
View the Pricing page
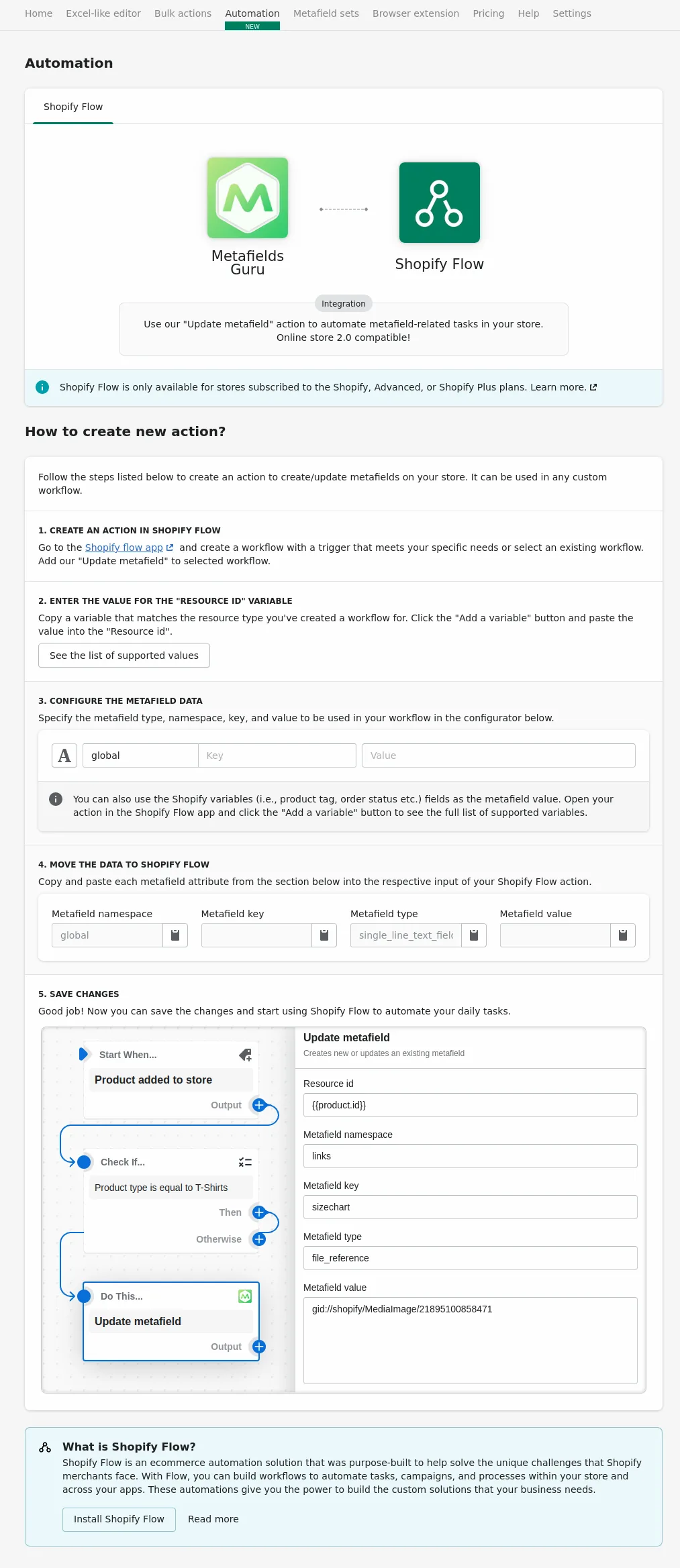(x=489, y=13)
